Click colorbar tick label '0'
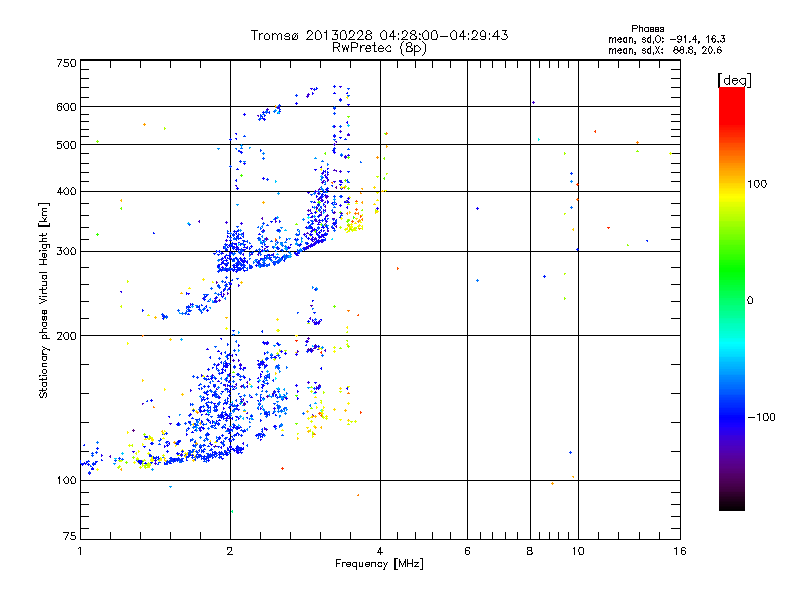The image size is (800, 600). coord(750,301)
